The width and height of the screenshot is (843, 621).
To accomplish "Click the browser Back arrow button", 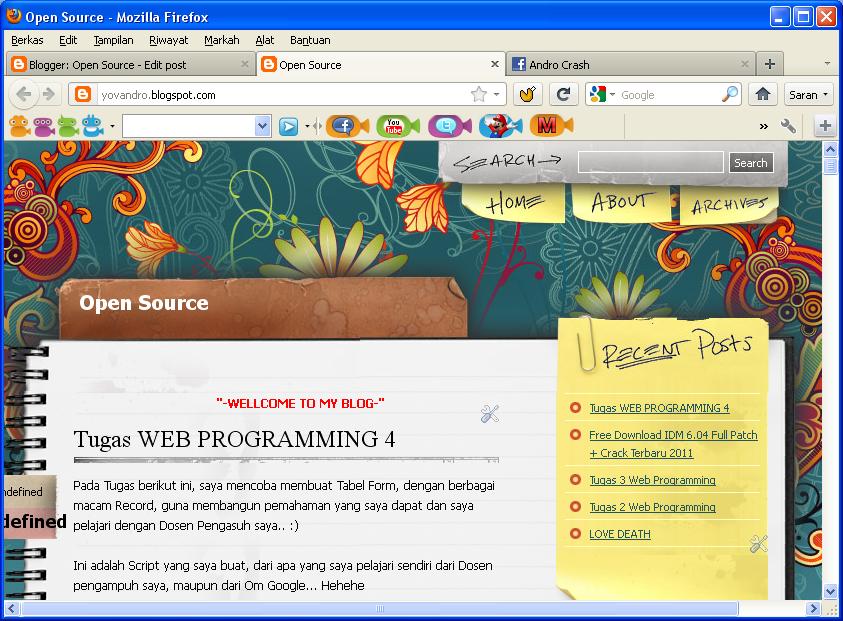I will pyautogui.click(x=23, y=95).
